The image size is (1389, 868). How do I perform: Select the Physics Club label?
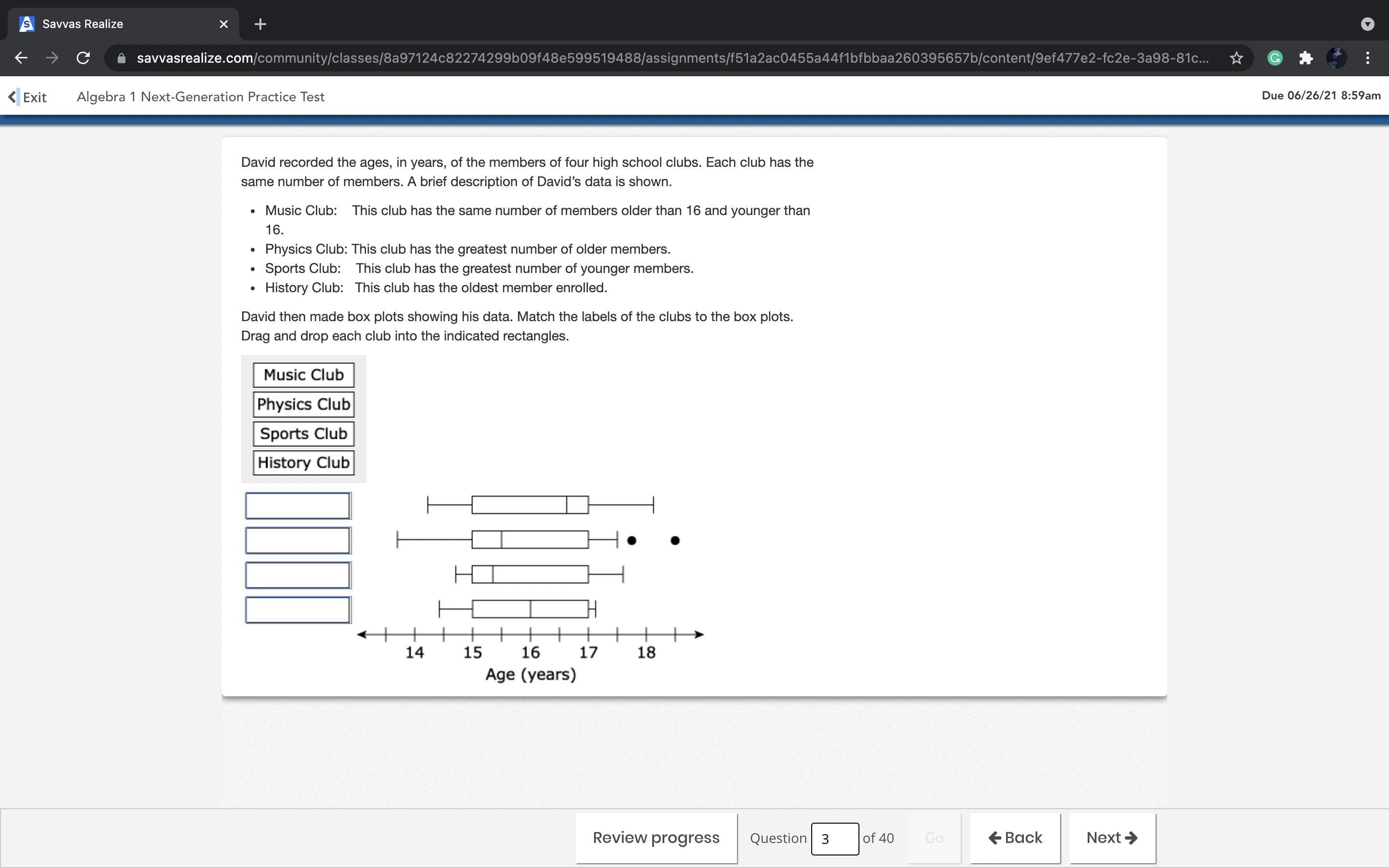[304, 404]
